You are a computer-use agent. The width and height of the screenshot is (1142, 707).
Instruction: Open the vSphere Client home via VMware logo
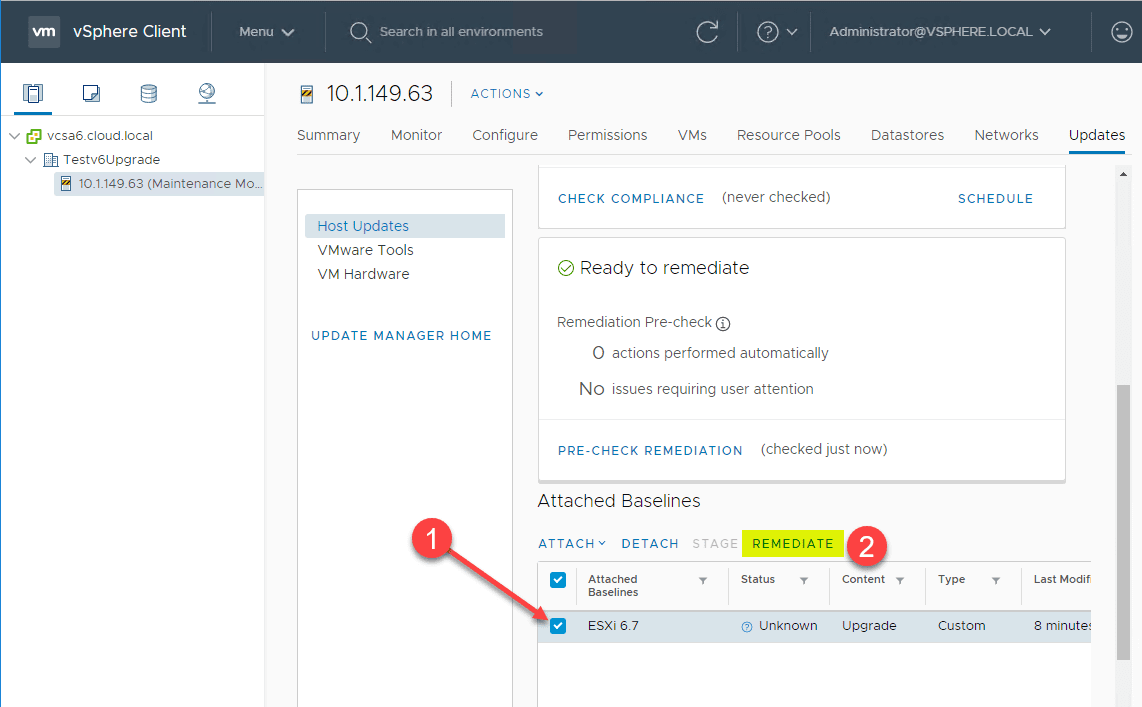43,31
